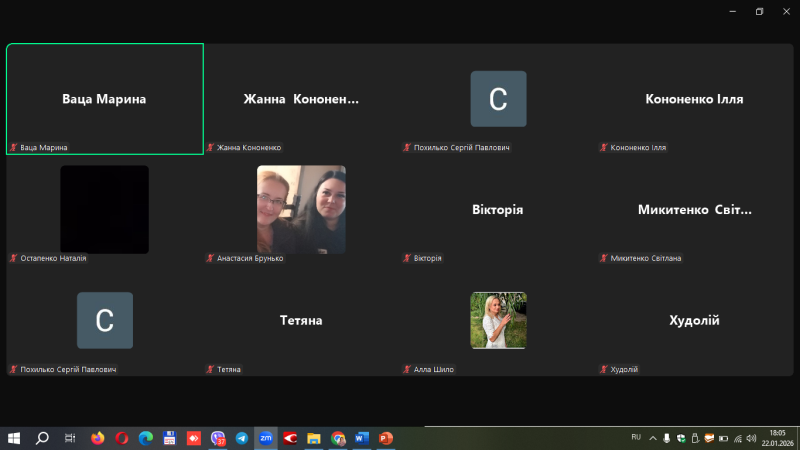This screenshot has width=800, height=450.
Task: Click the Кононенко Ілля participant tile
Action: tap(694, 99)
